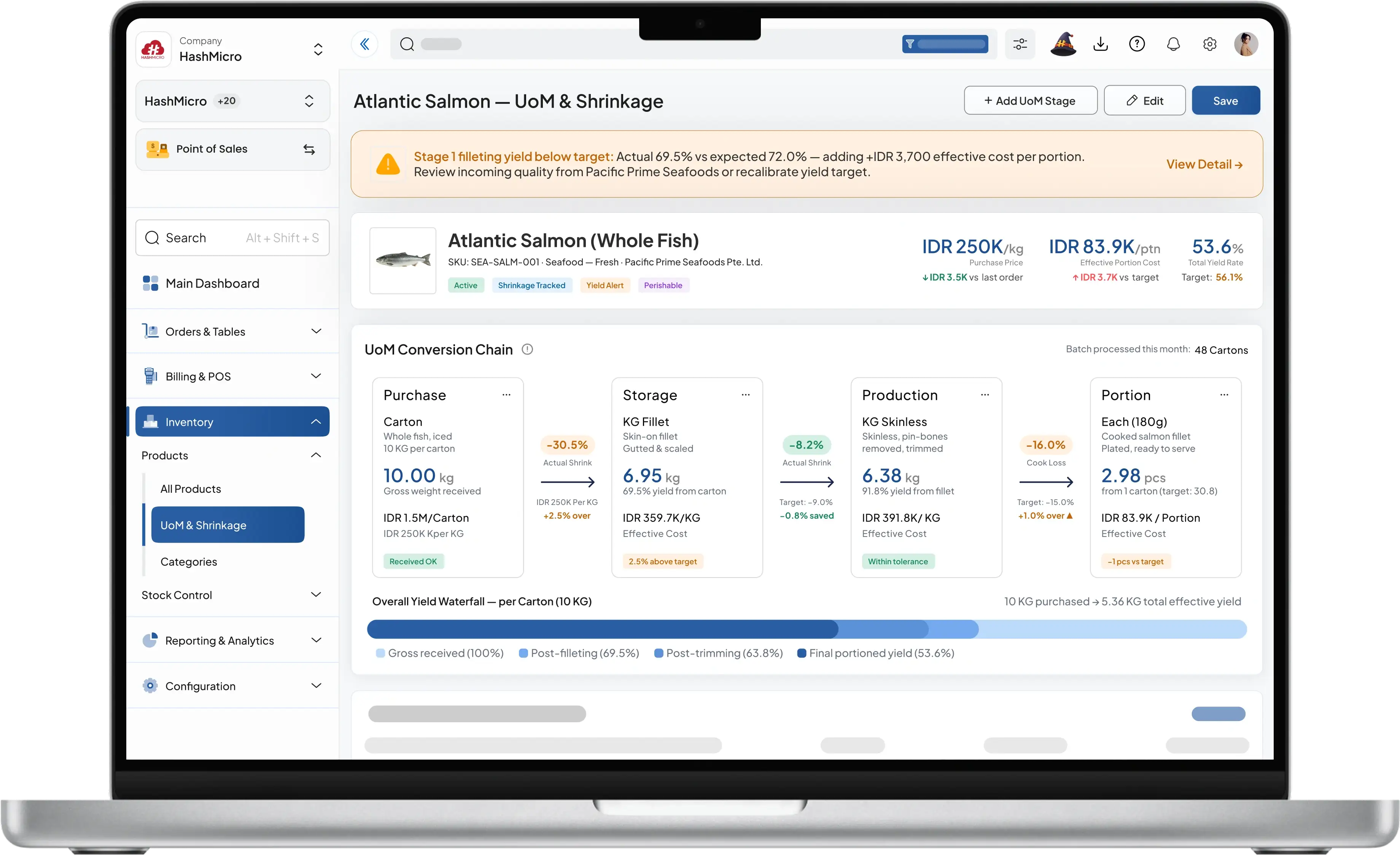Open help question mark icon

(1137, 44)
